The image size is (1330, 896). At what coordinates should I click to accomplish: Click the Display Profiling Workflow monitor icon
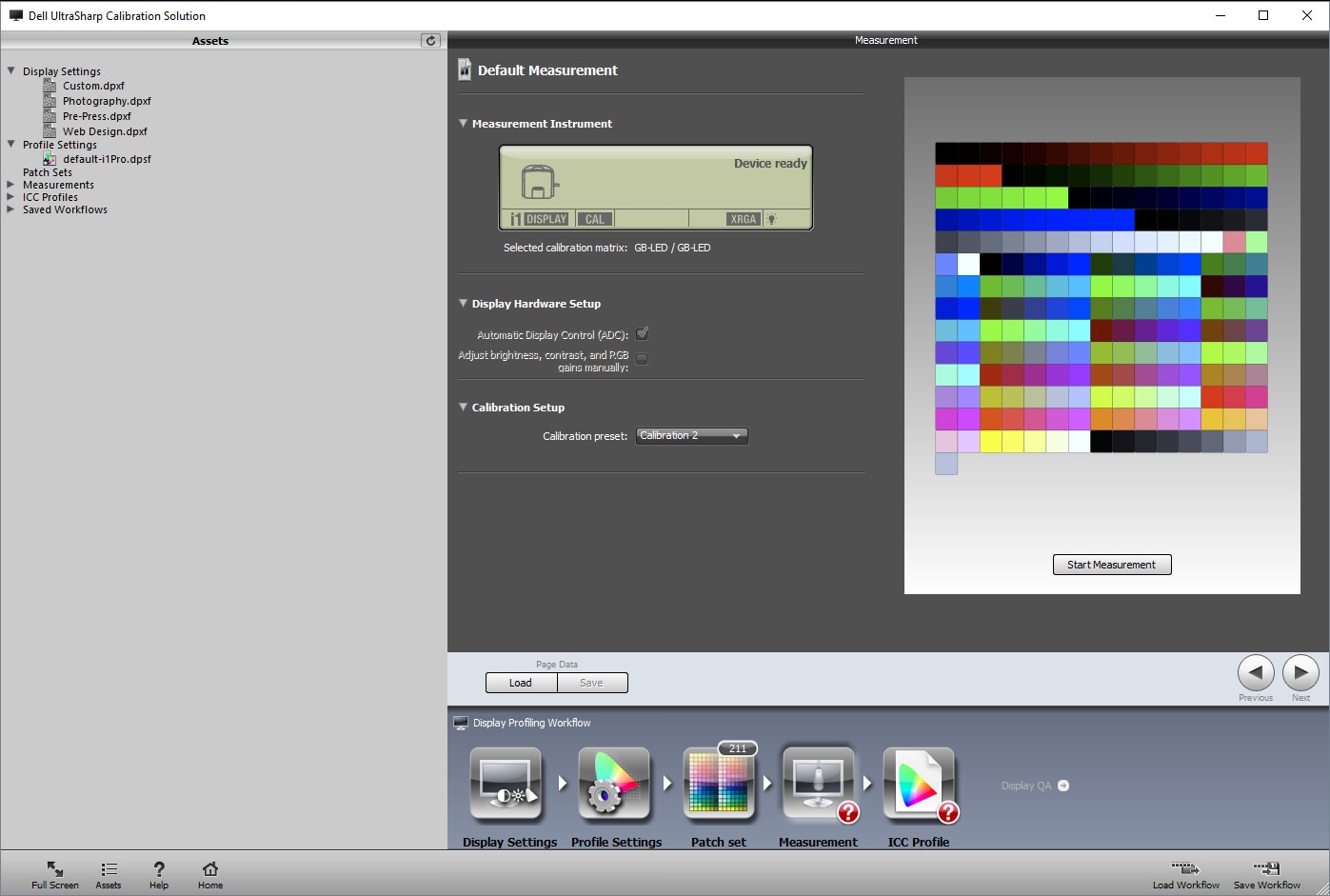click(x=461, y=723)
